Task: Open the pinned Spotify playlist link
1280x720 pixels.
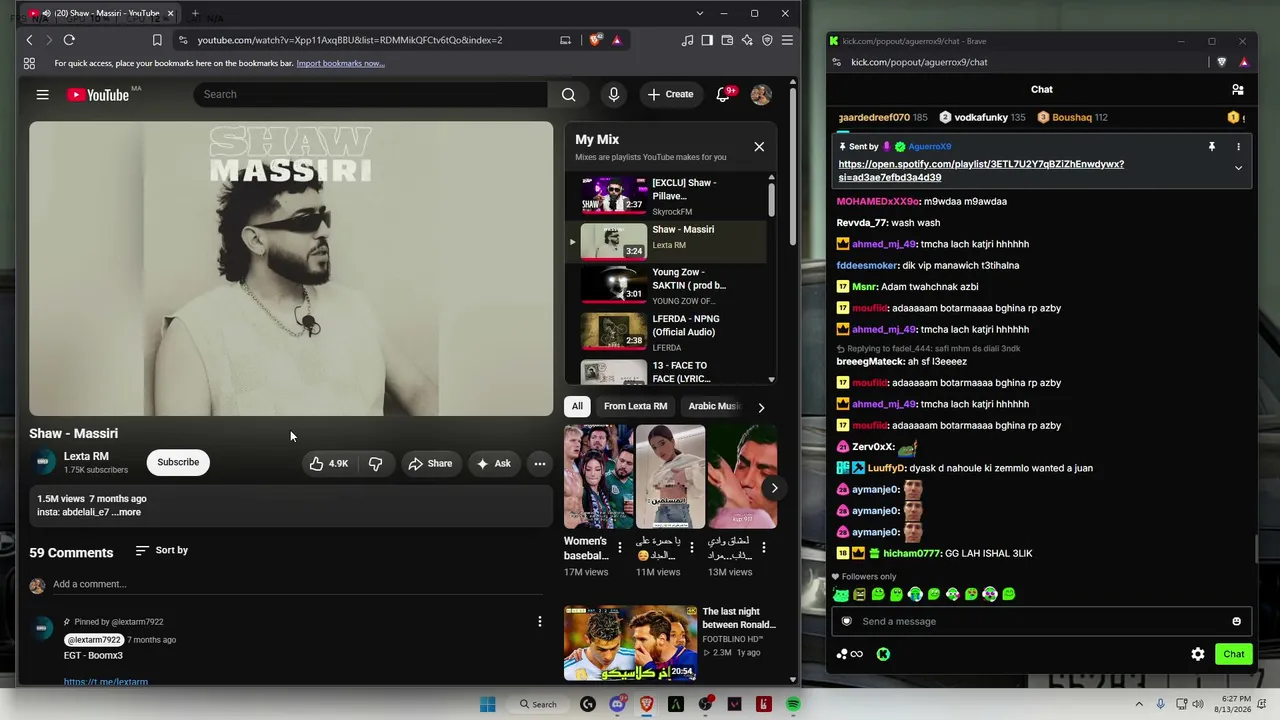Action: [x=981, y=171]
